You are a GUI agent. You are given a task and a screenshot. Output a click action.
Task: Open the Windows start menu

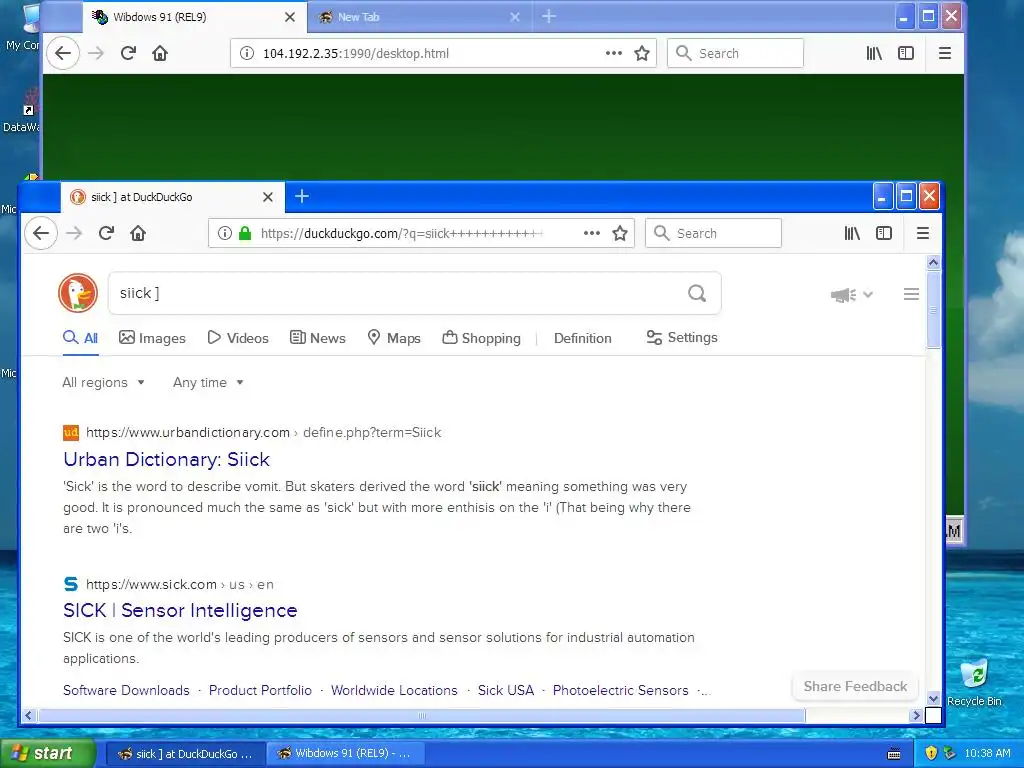[x=48, y=753]
